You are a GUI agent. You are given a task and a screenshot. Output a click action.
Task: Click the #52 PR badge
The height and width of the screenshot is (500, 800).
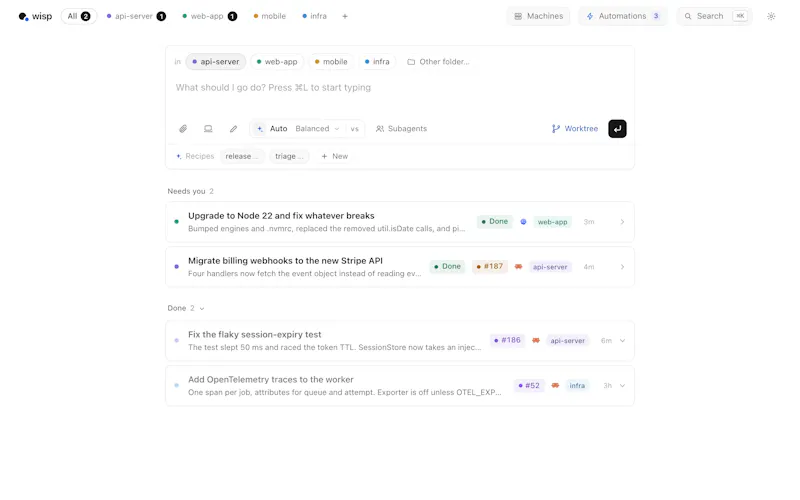click(529, 386)
